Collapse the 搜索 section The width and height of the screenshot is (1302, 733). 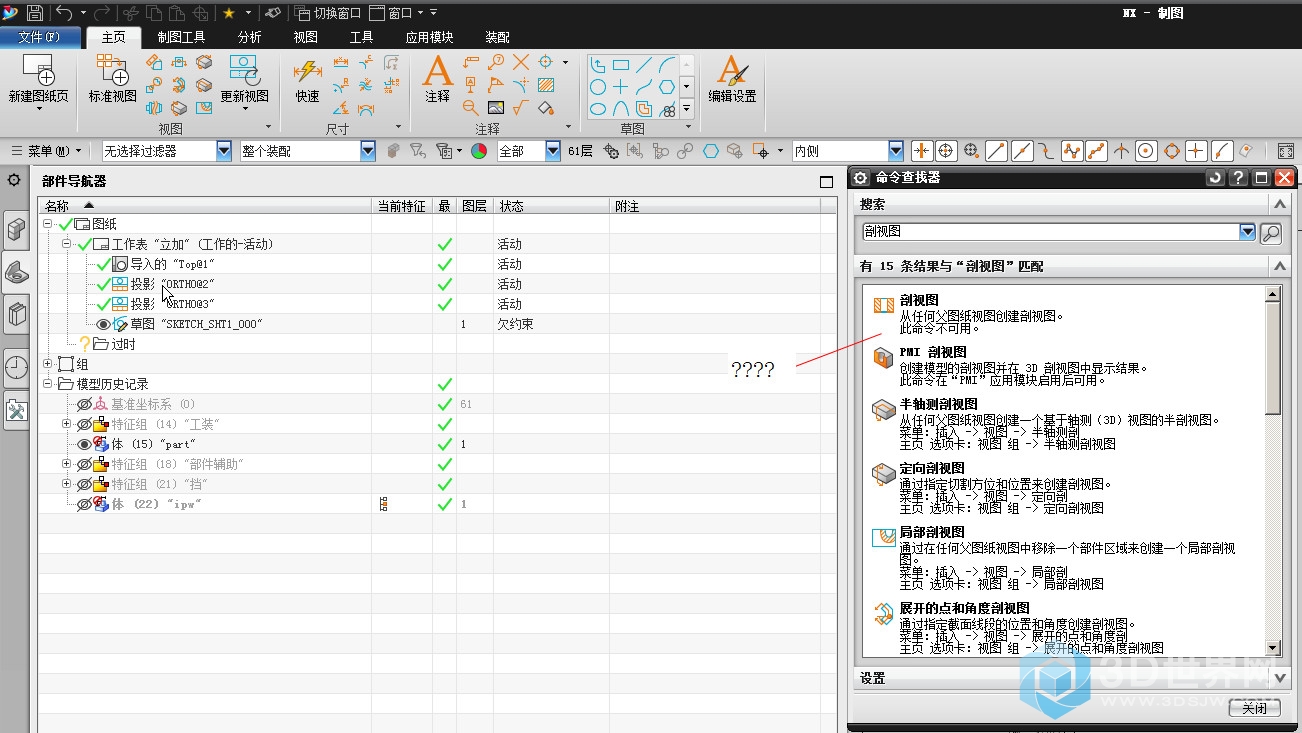[x=1278, y=204]
